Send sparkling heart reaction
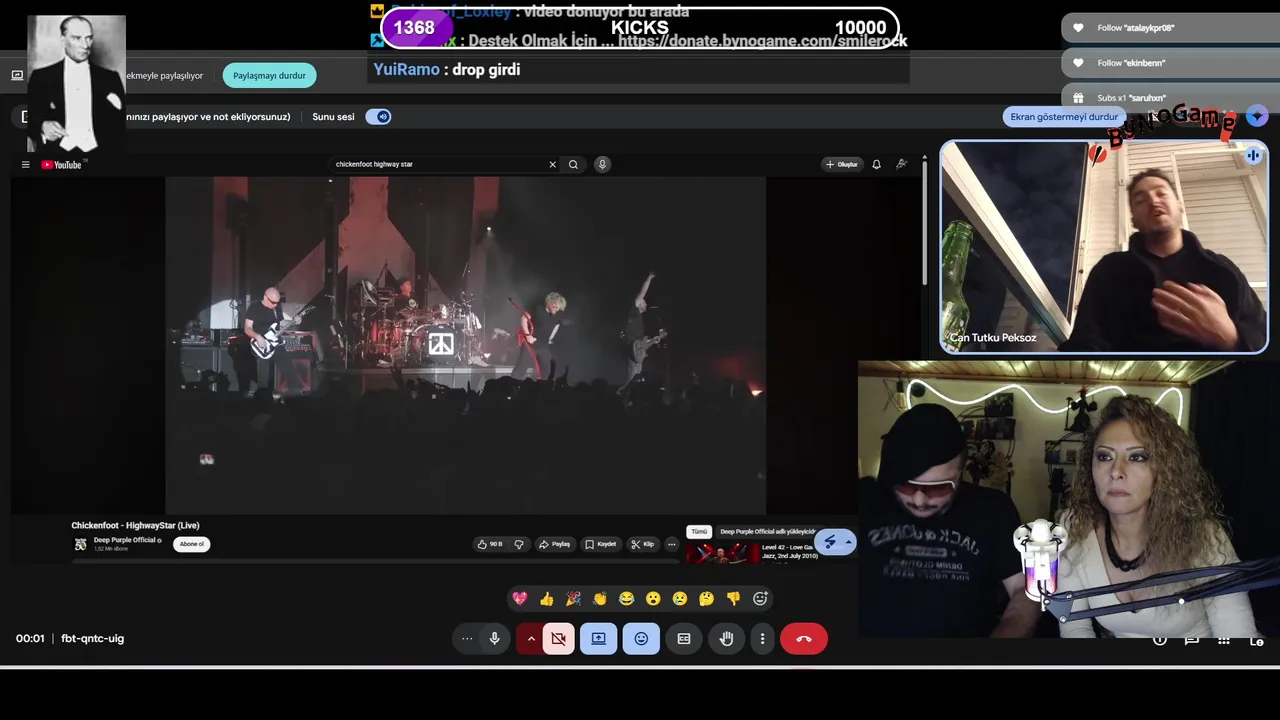The width and height of the screenshot is (1280, 720). 519,598
